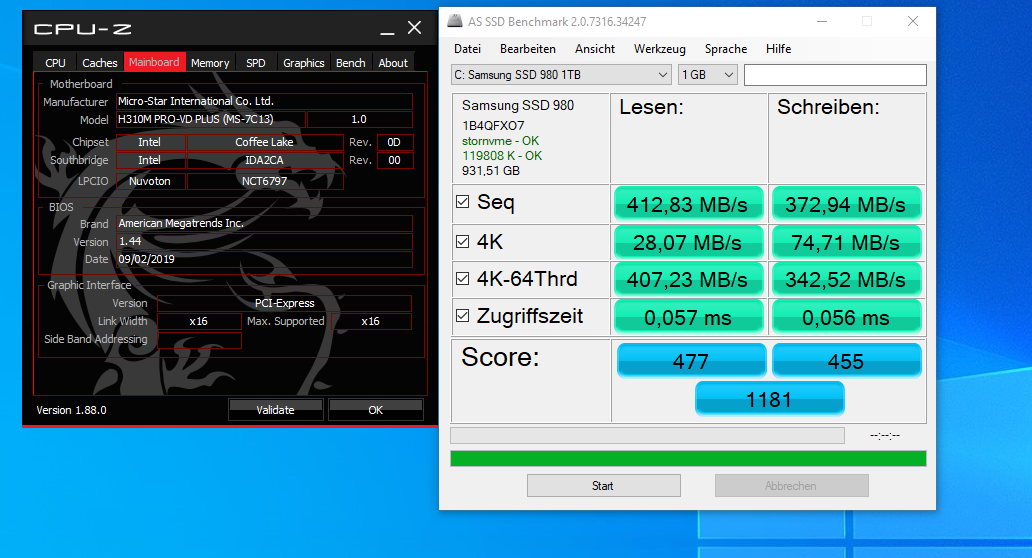
Task: Click Seq write result 372,94 MB/s
Action: [x=846, y=204]
